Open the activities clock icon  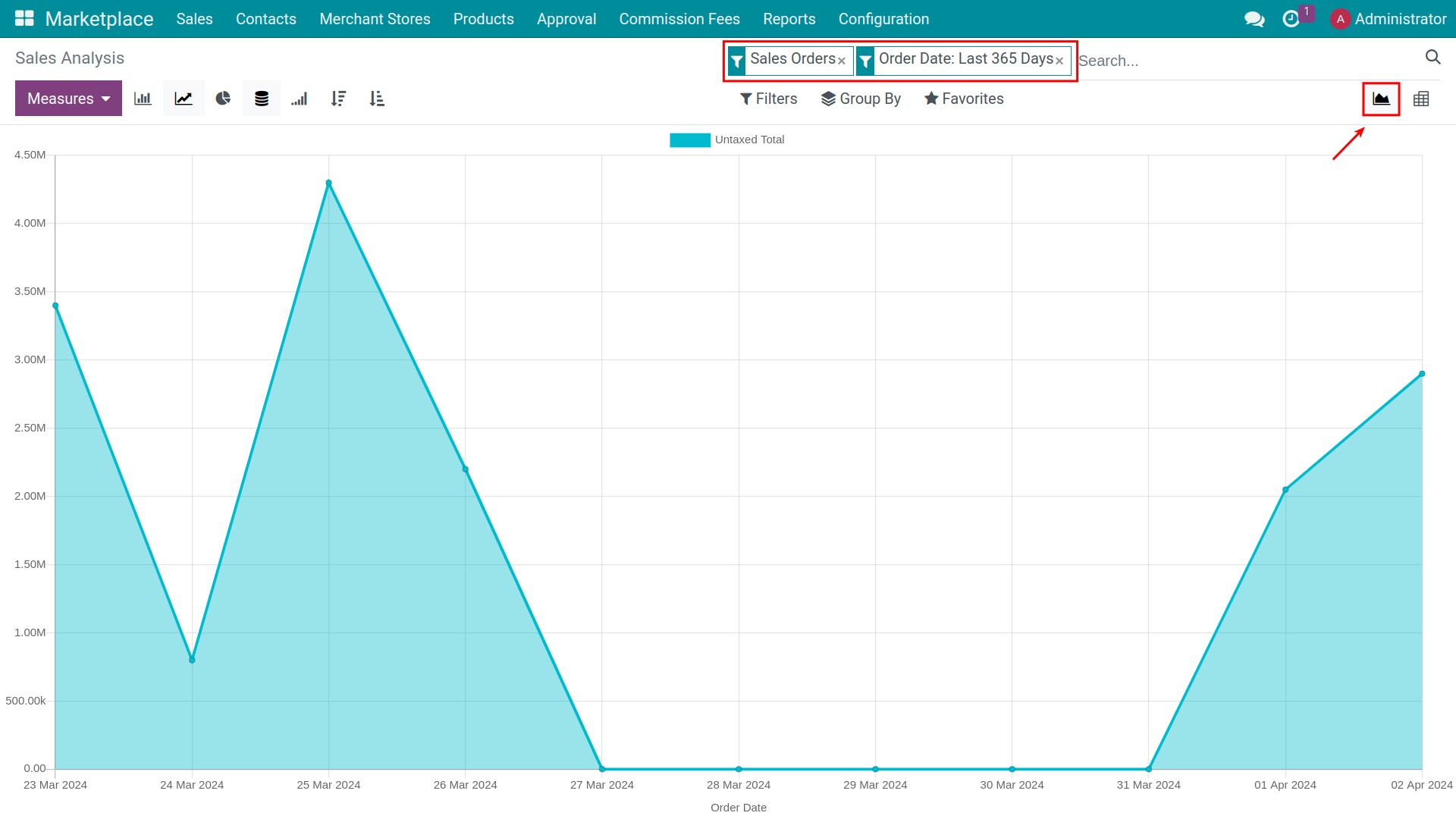point(1291,19)
